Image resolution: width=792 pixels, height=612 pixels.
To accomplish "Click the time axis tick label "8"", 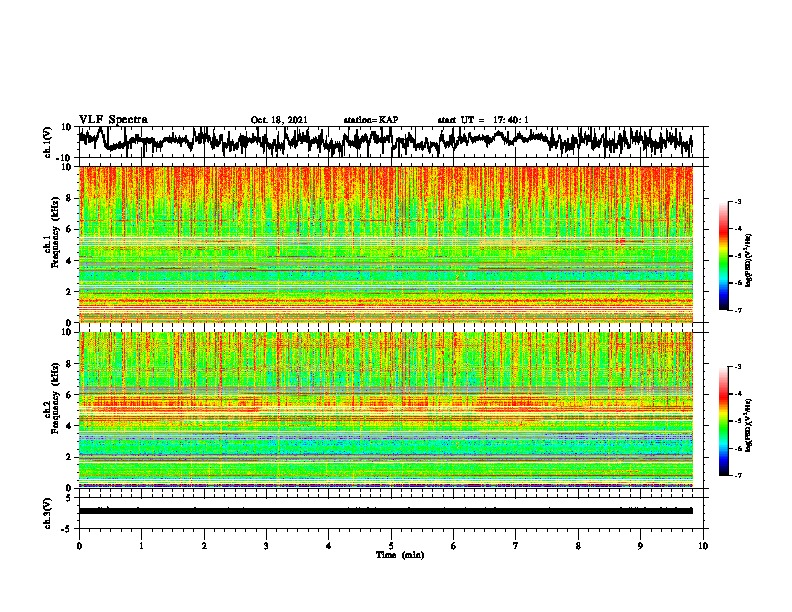I will pyautogui.click(x=578, y=546).
